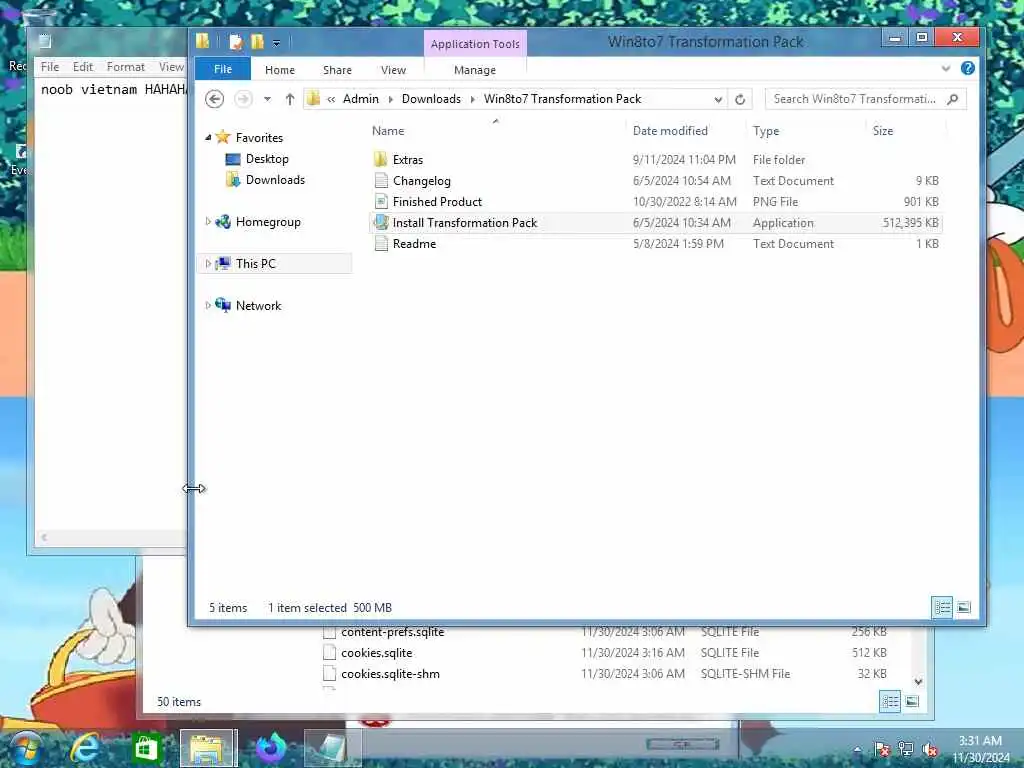Sort by the Size column header
This screenshot has width=1024, height=768.
coord(882,131)
